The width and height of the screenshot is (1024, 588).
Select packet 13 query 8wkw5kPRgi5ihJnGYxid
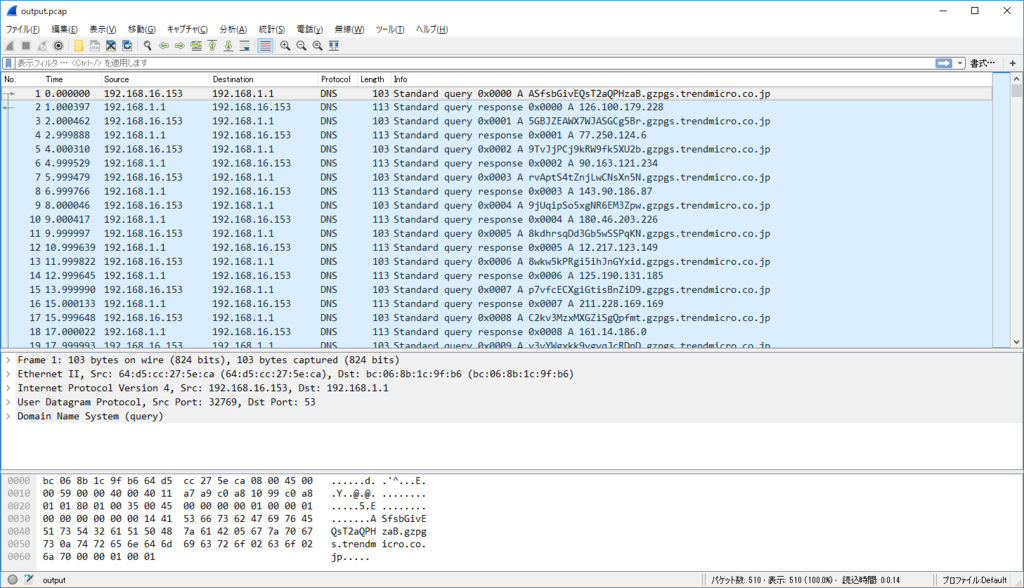tap(496, 261)
